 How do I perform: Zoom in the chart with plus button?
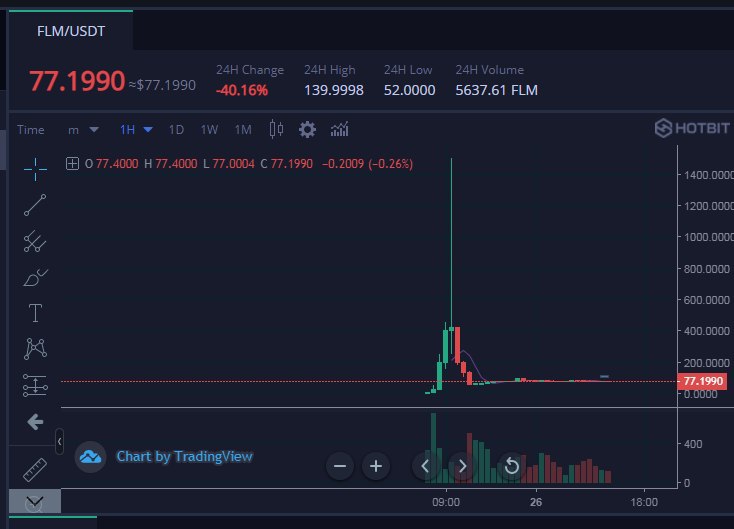pyautogui.click(x=376, y=466)
